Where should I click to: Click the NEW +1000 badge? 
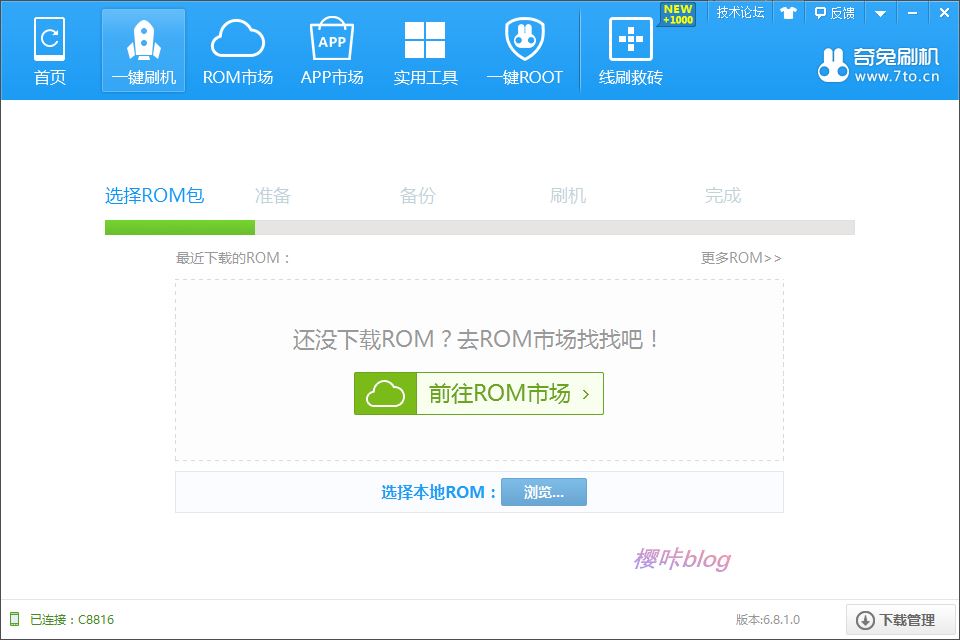click(678, 14)
